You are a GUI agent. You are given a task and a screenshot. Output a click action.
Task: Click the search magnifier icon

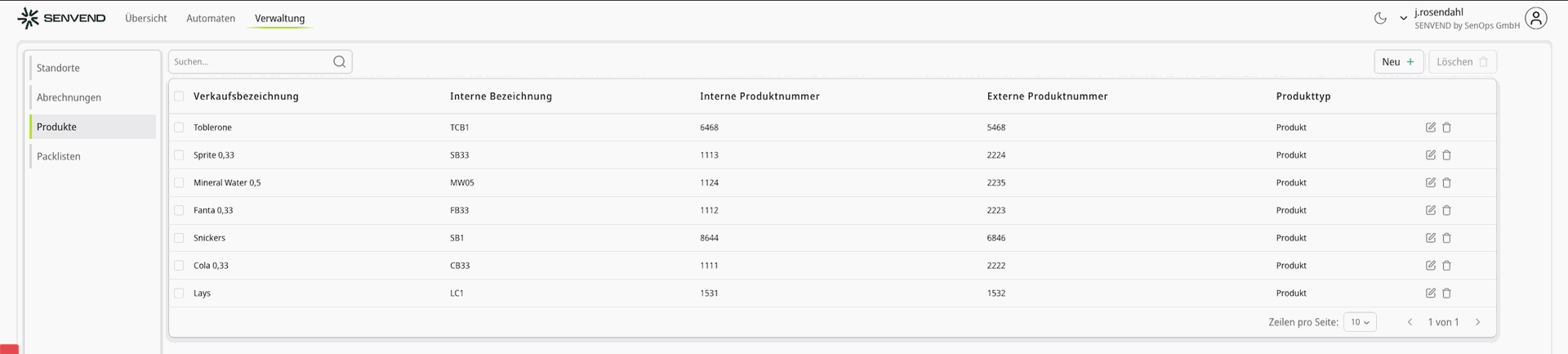(340, 62)
